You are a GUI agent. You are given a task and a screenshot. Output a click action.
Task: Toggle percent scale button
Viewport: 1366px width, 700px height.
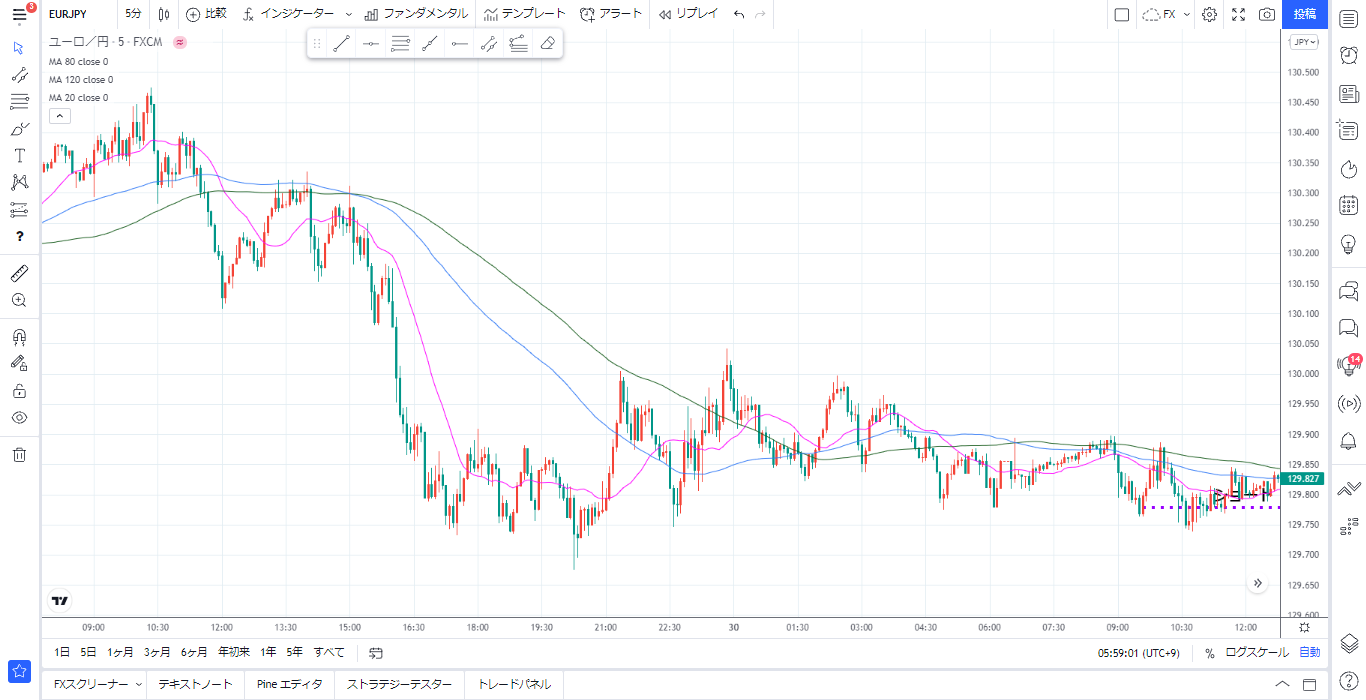(1209, 653)
